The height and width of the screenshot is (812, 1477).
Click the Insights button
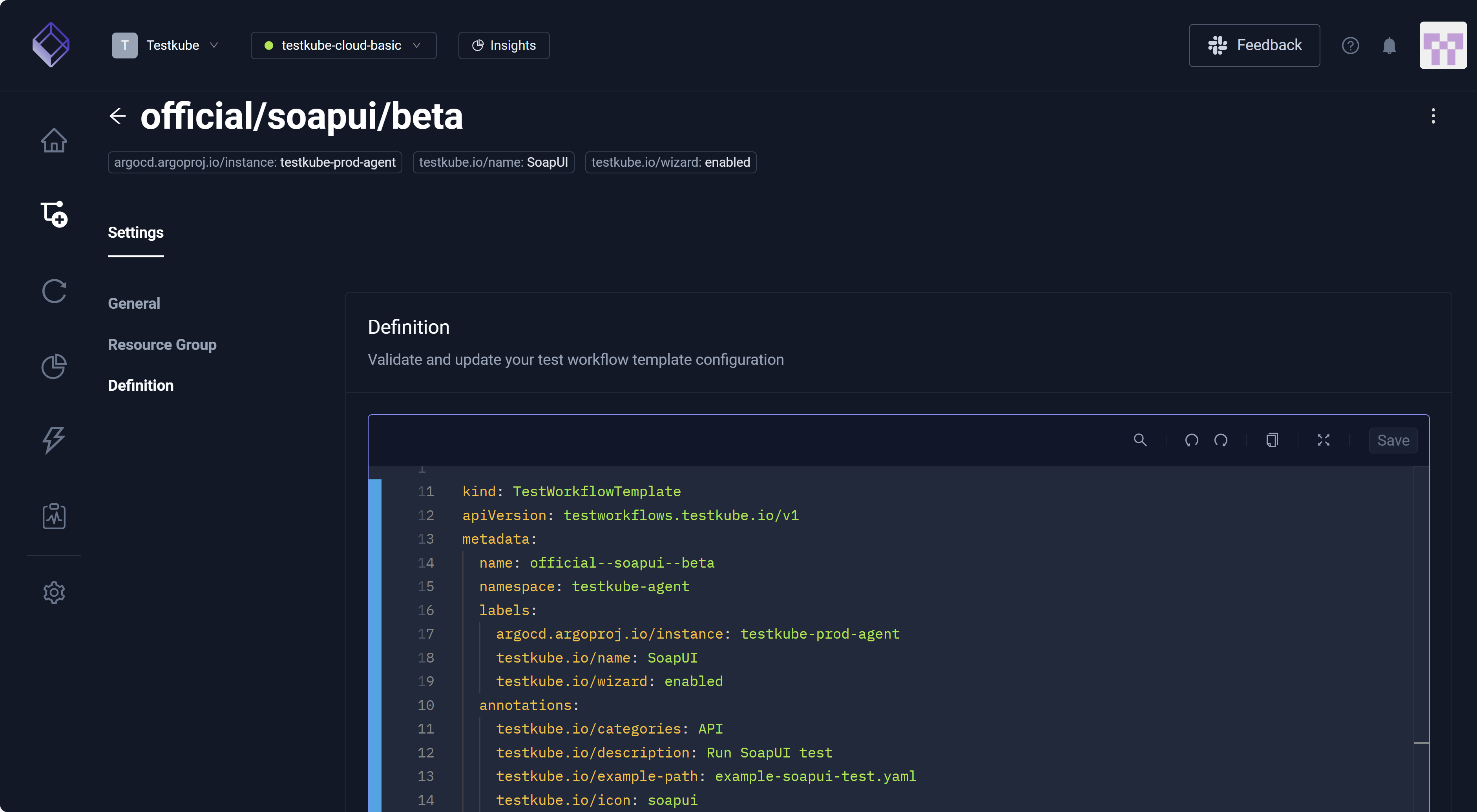tap(504, 45)
